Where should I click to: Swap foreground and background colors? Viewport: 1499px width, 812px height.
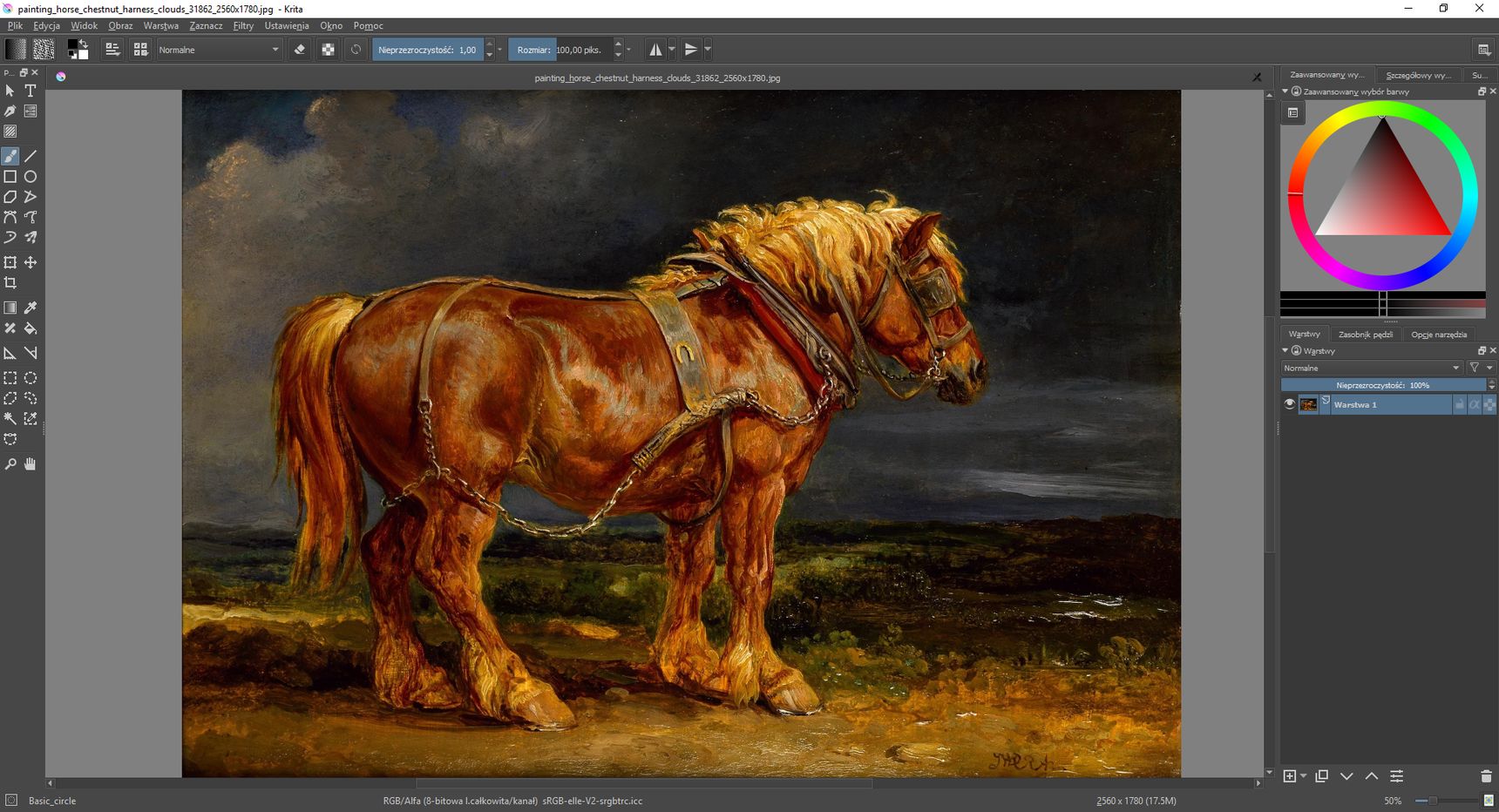(x=84, y=43)
